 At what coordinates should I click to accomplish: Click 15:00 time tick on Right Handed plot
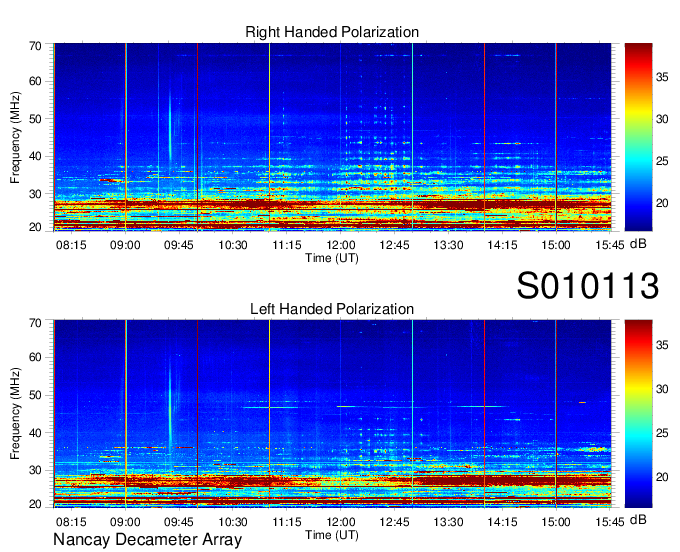556,245
